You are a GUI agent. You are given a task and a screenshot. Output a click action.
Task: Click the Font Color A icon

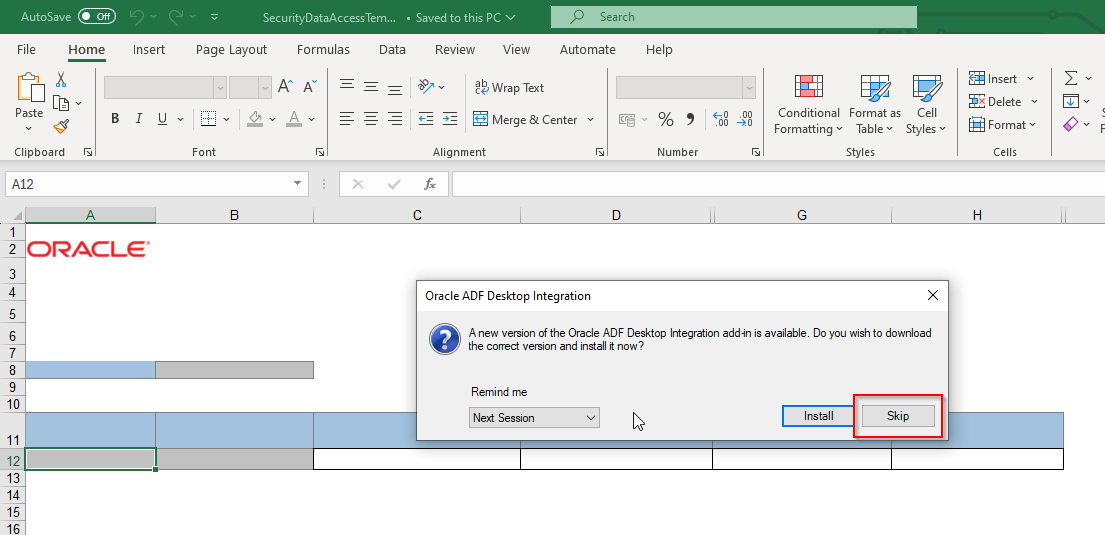pyautogui.click(x=294, y=119)
